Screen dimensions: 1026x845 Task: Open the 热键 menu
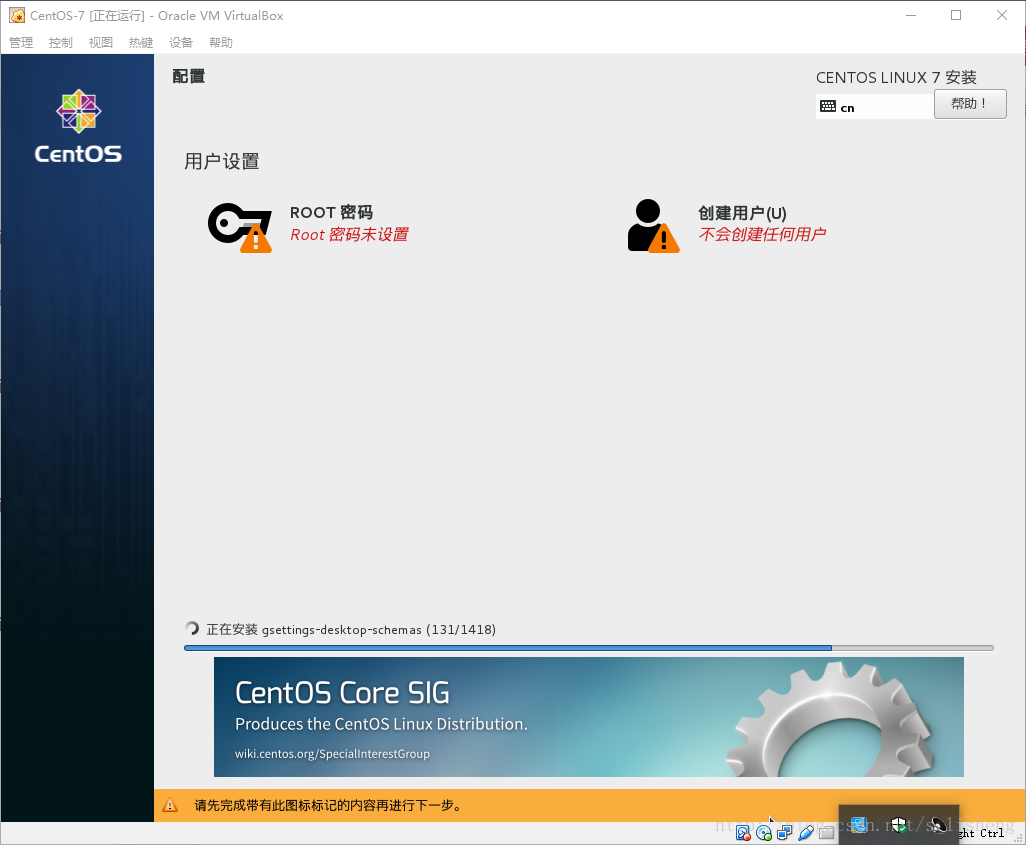pos(141,43)
